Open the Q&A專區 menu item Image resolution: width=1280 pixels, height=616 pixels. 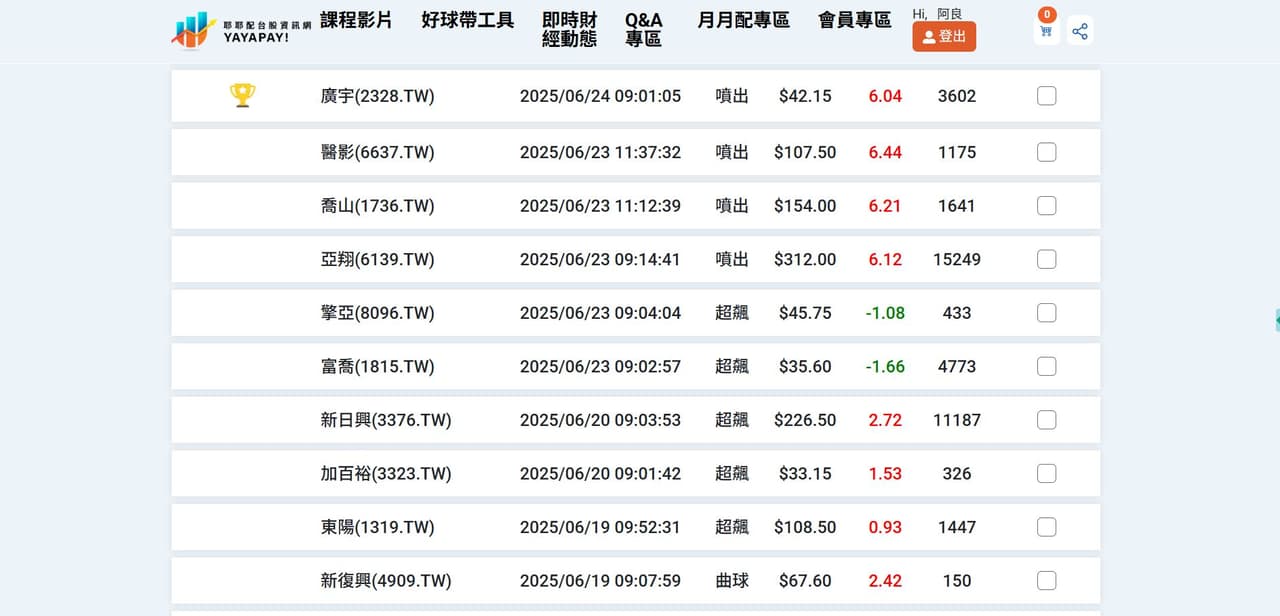644,30
